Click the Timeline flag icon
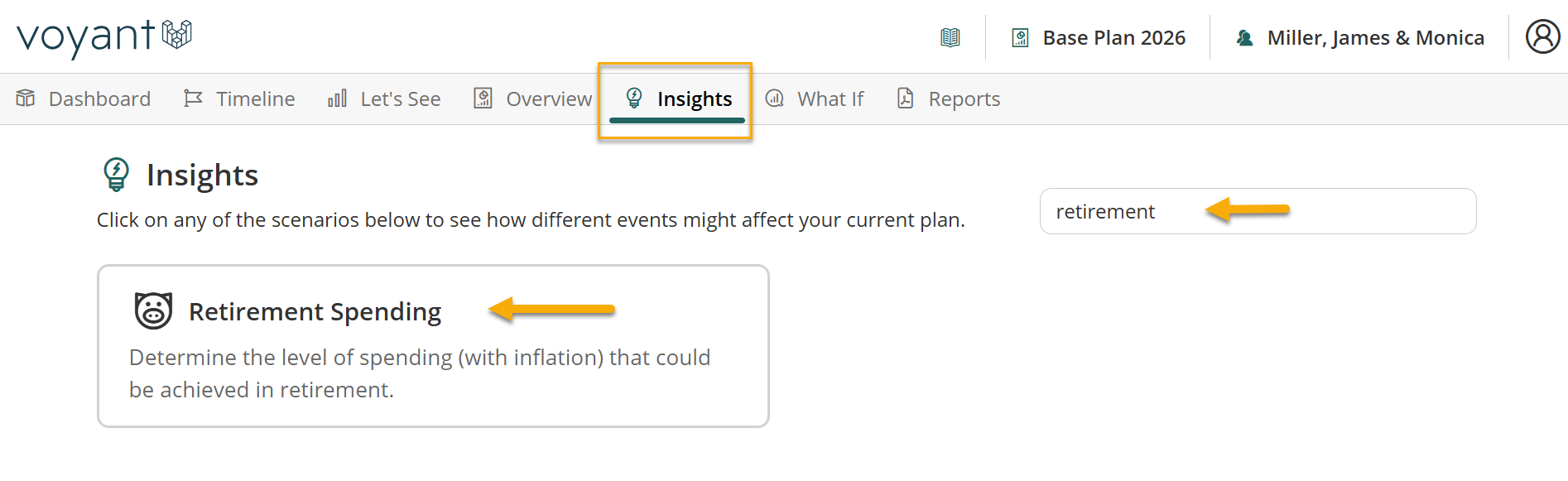This screenshot has height=481, width=1568. (193, 99)
